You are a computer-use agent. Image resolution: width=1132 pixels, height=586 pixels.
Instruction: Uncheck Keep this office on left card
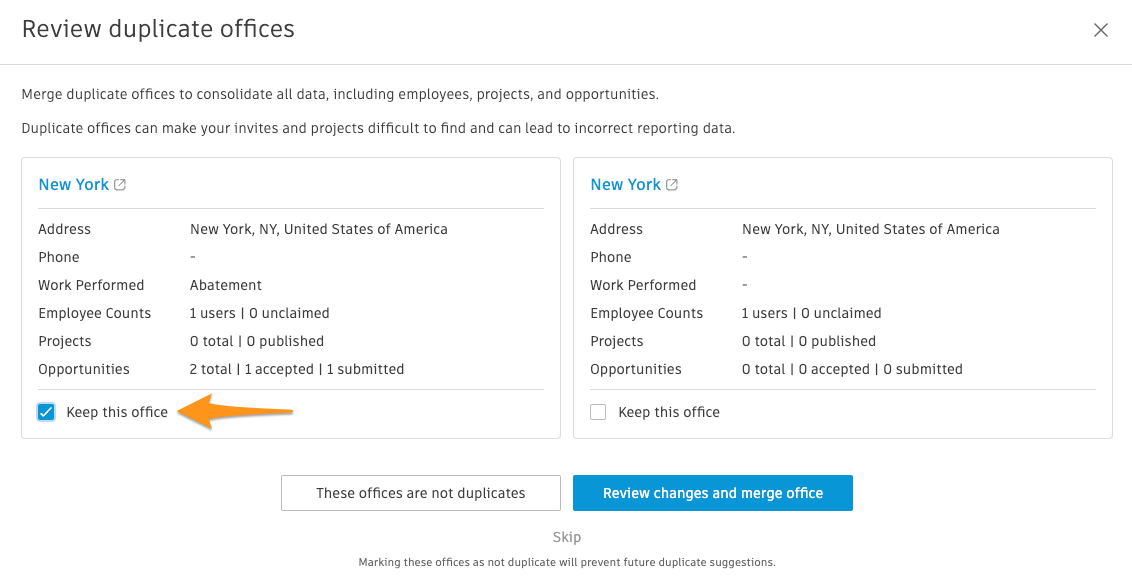(46, 412)
